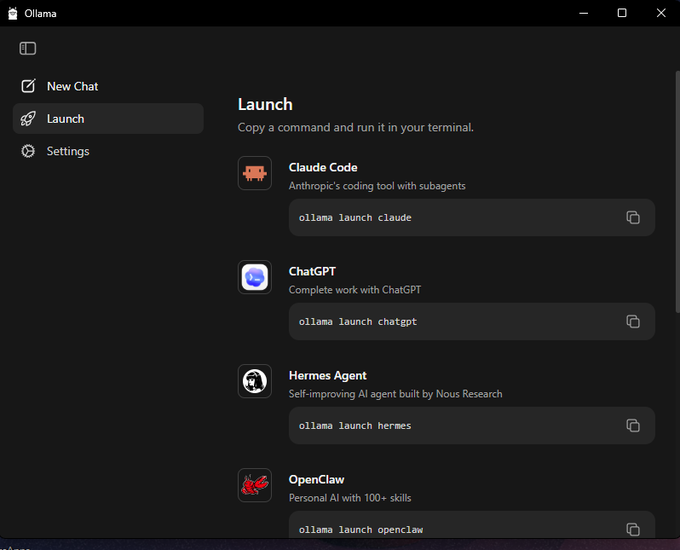Click the Settings gear icon

pos(28,151)
